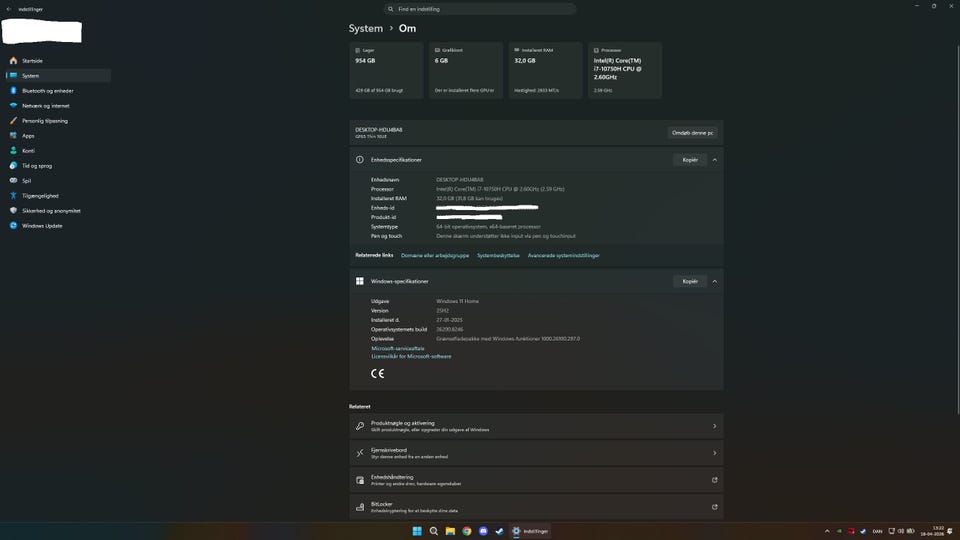Open Bluetooth og enheder settings
This screenshot has width=960, height=540.
tap(58, 91)
